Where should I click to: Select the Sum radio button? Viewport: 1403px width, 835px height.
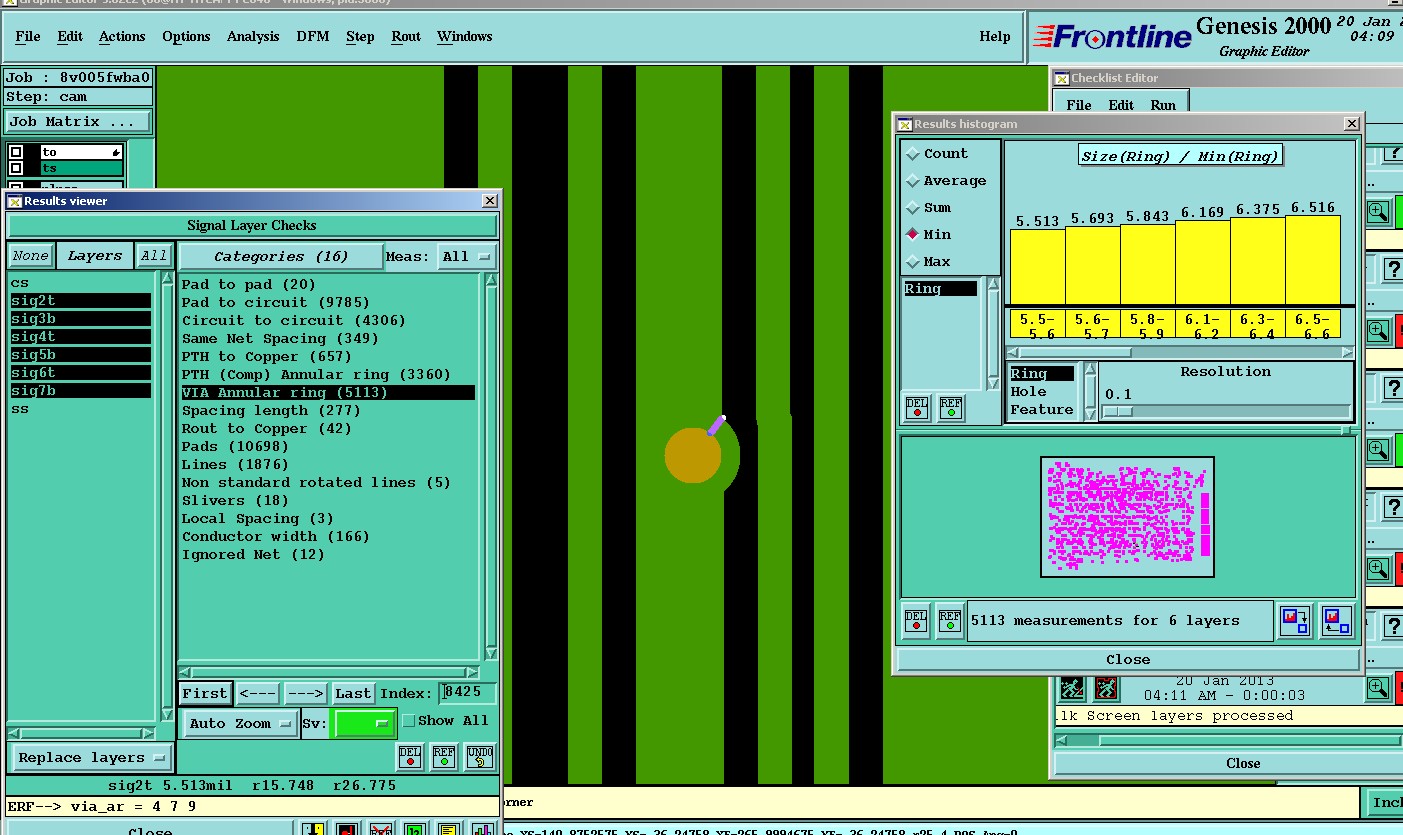click(913, 208)
